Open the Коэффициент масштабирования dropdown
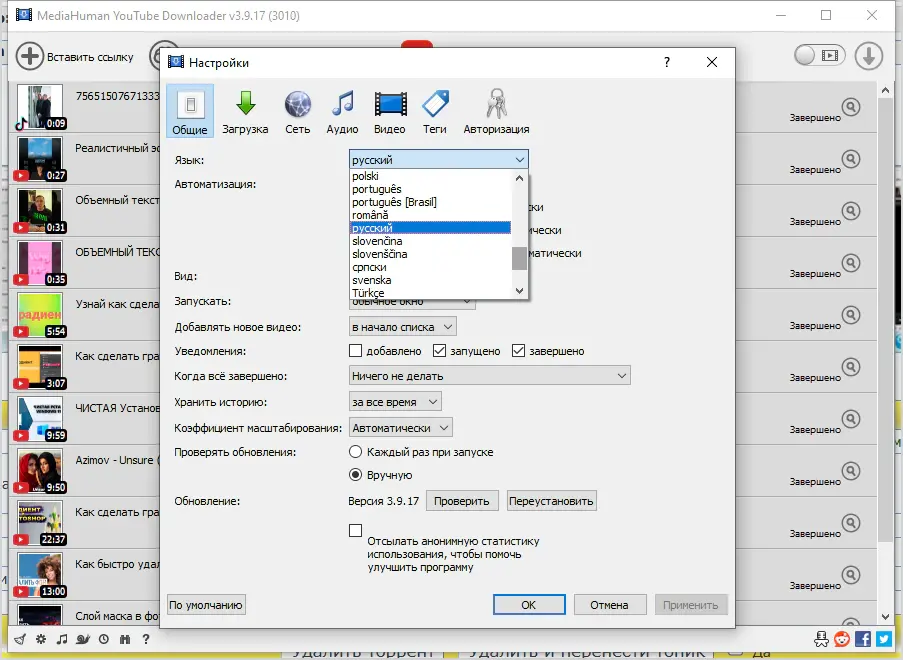Viewport: 903px width, 660px height. coord(400,428)
